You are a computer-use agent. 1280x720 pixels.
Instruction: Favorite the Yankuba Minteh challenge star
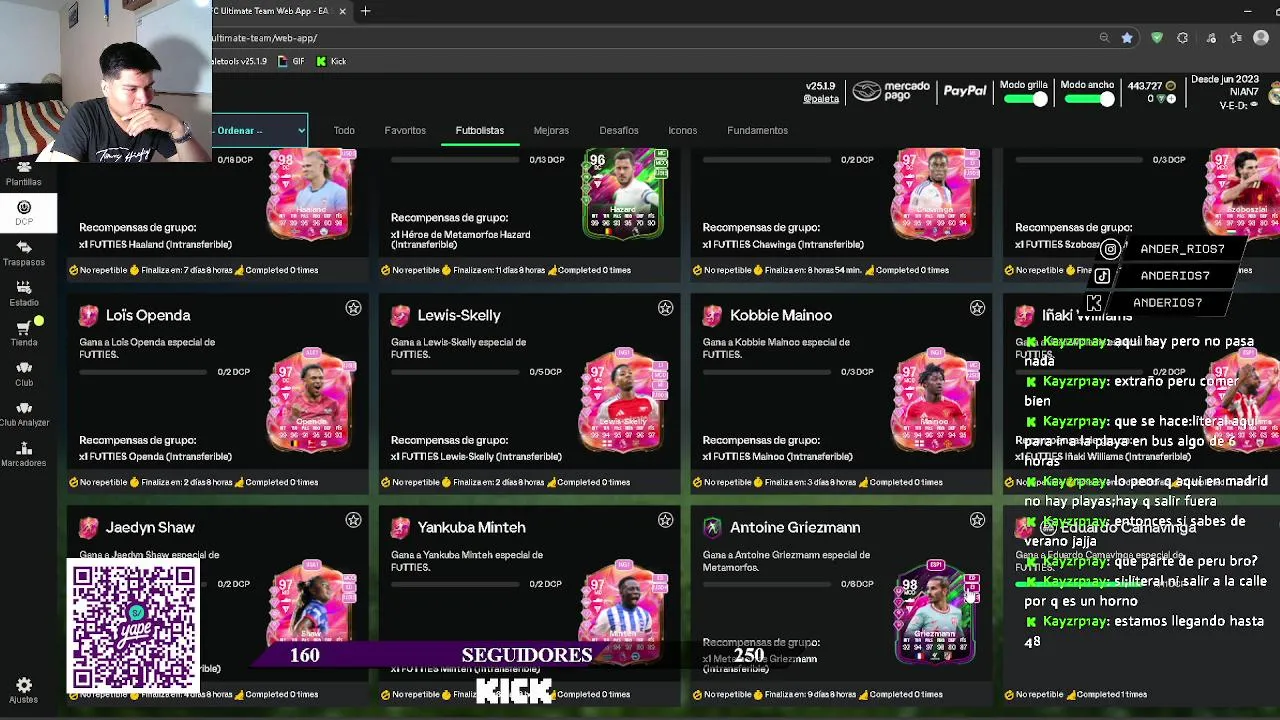pos(665,520)
